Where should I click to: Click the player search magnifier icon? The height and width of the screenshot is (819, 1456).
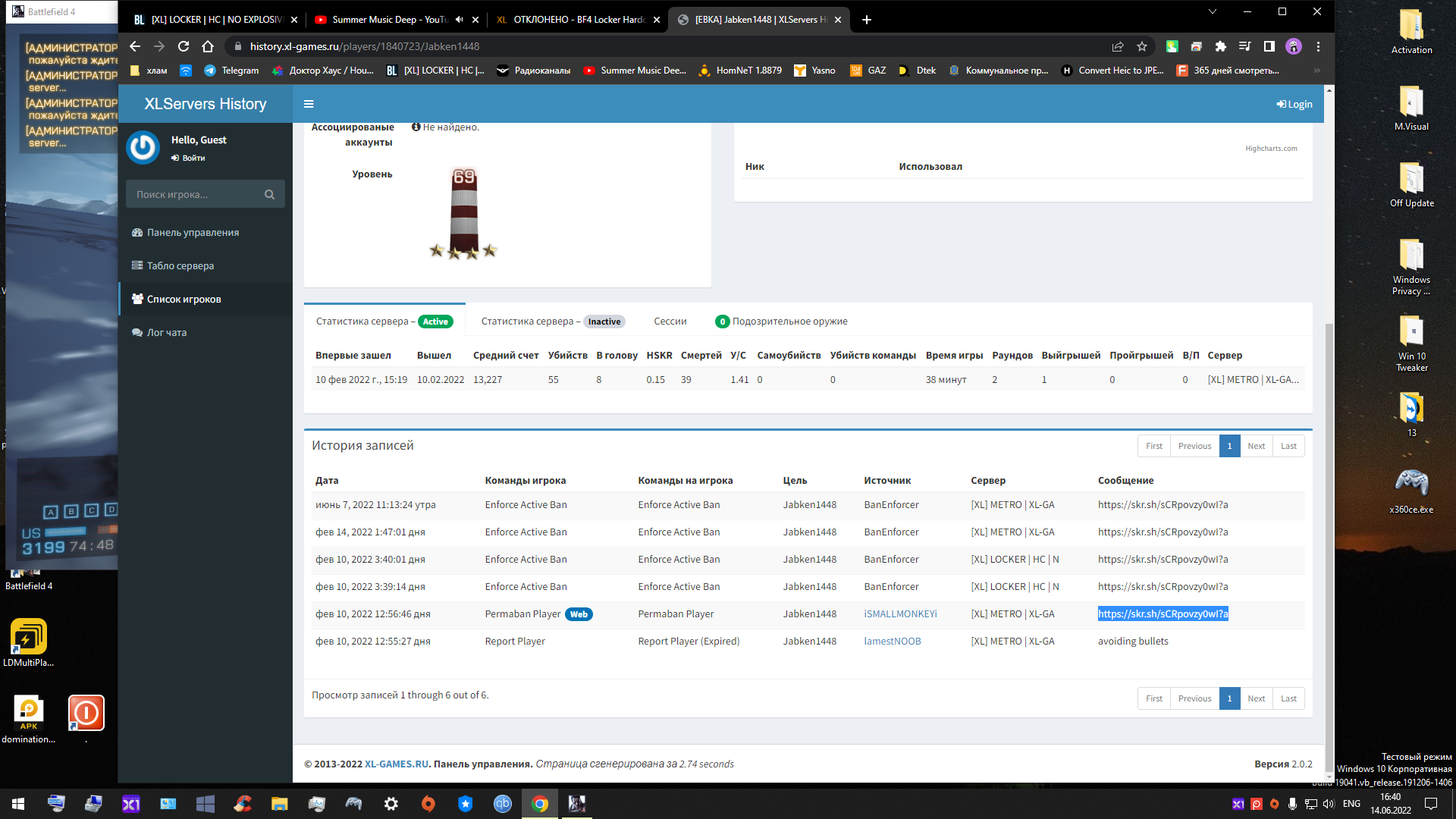click(269, 194)
